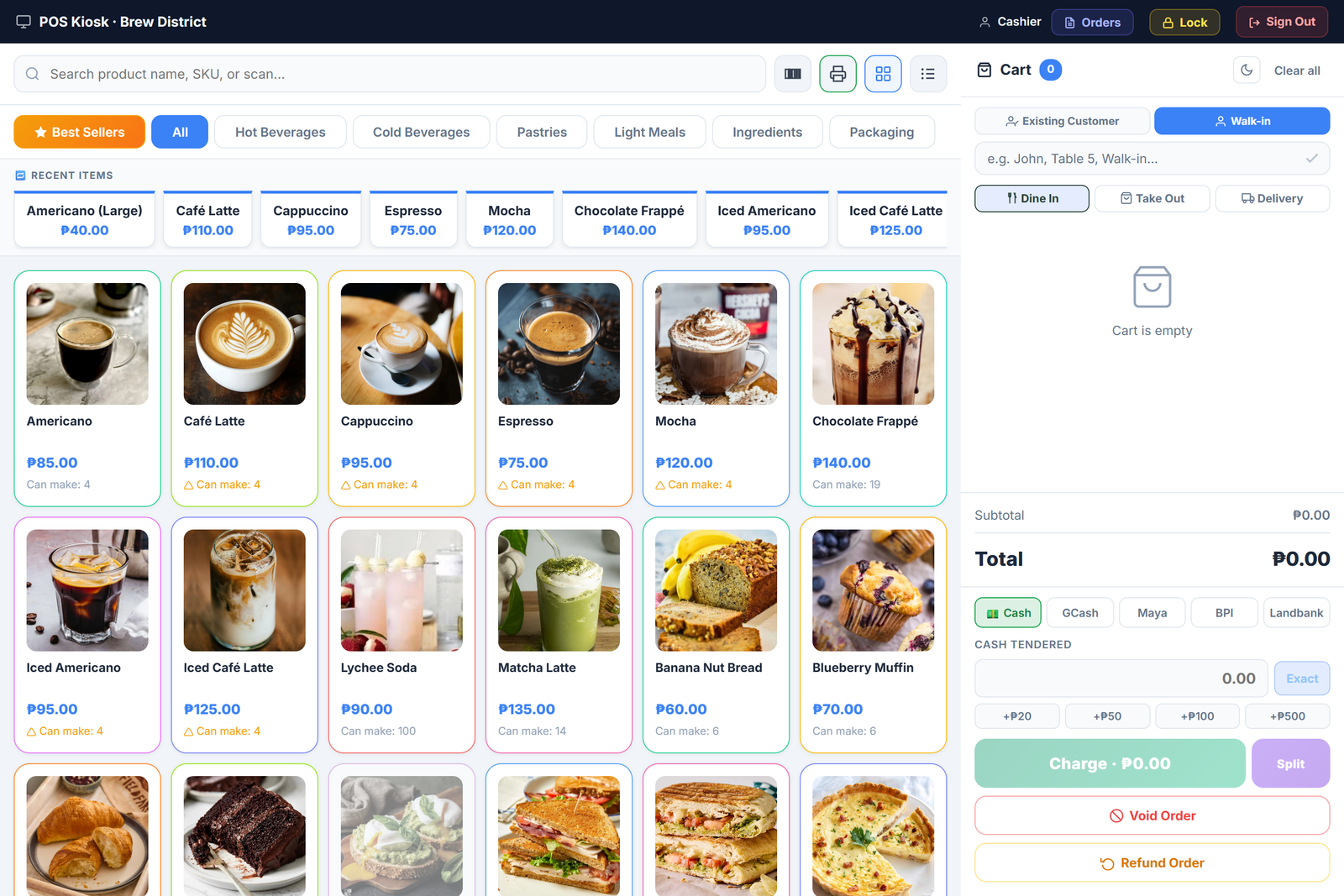Add ₱500 to cash tendered

pyautogui.click(x=1288, y=716)
